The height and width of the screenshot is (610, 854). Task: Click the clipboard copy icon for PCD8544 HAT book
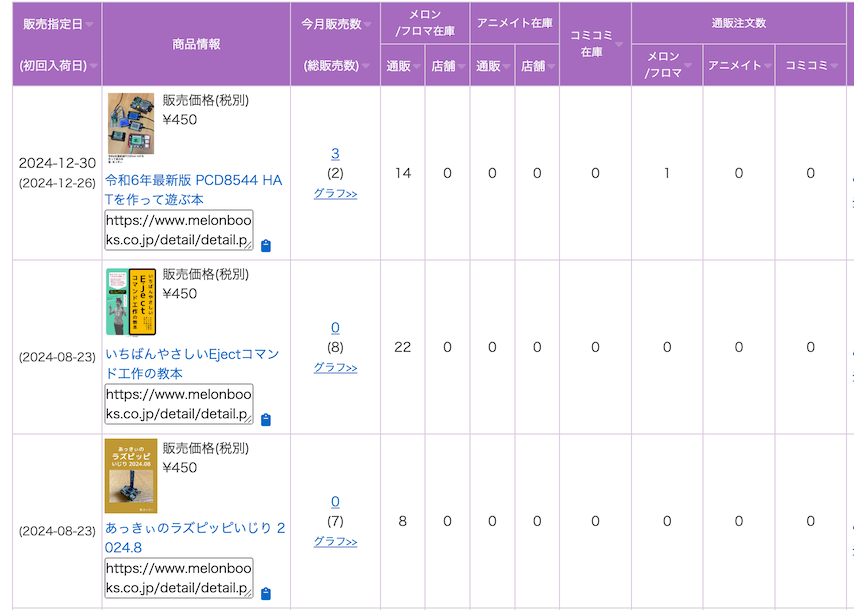tap(265, 246)
